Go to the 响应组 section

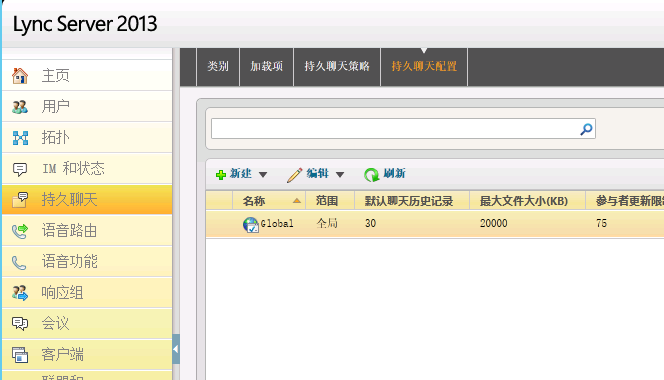[87, 293]
